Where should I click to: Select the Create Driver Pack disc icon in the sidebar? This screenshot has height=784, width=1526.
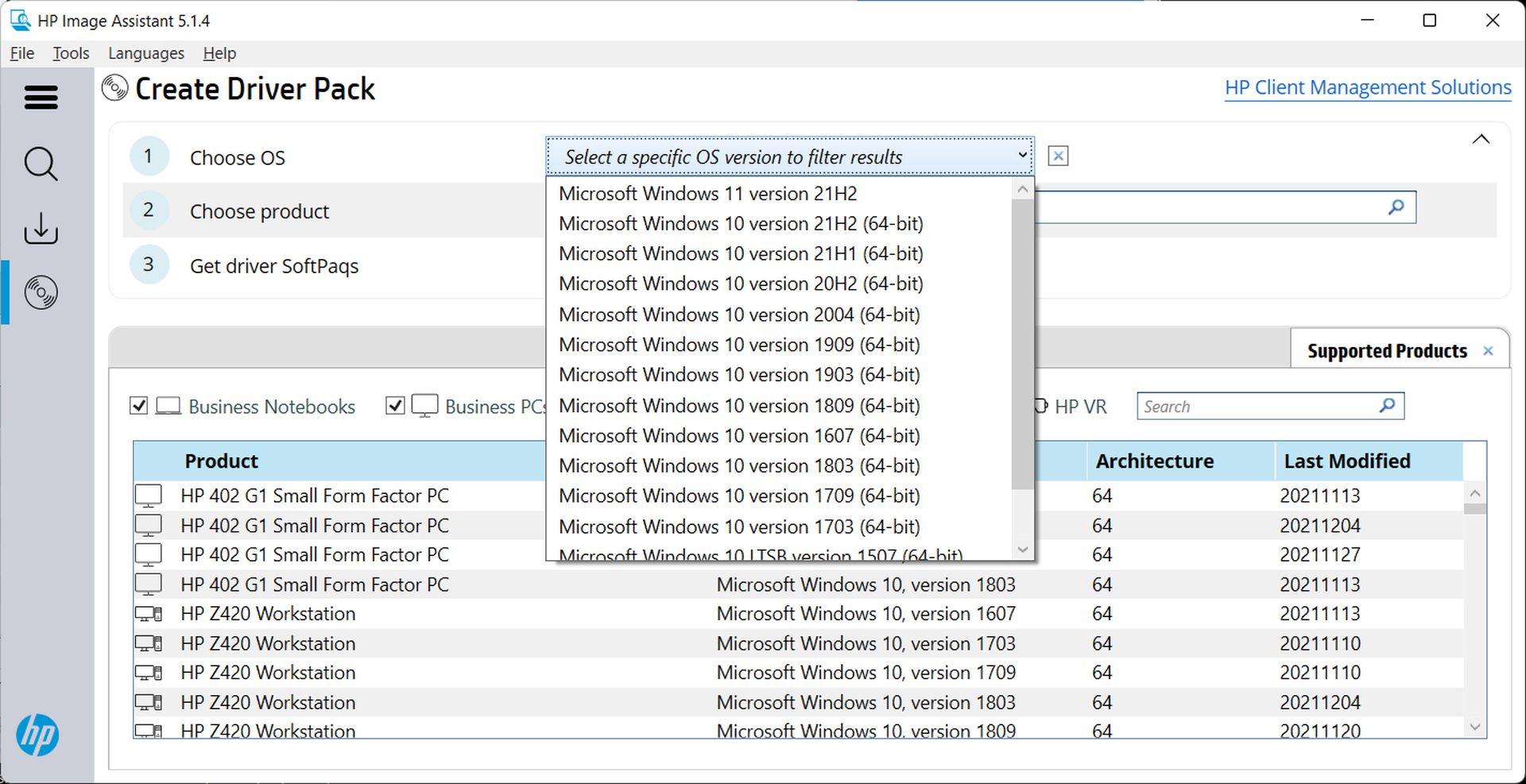pyautogui.click(x=41, y=292)
